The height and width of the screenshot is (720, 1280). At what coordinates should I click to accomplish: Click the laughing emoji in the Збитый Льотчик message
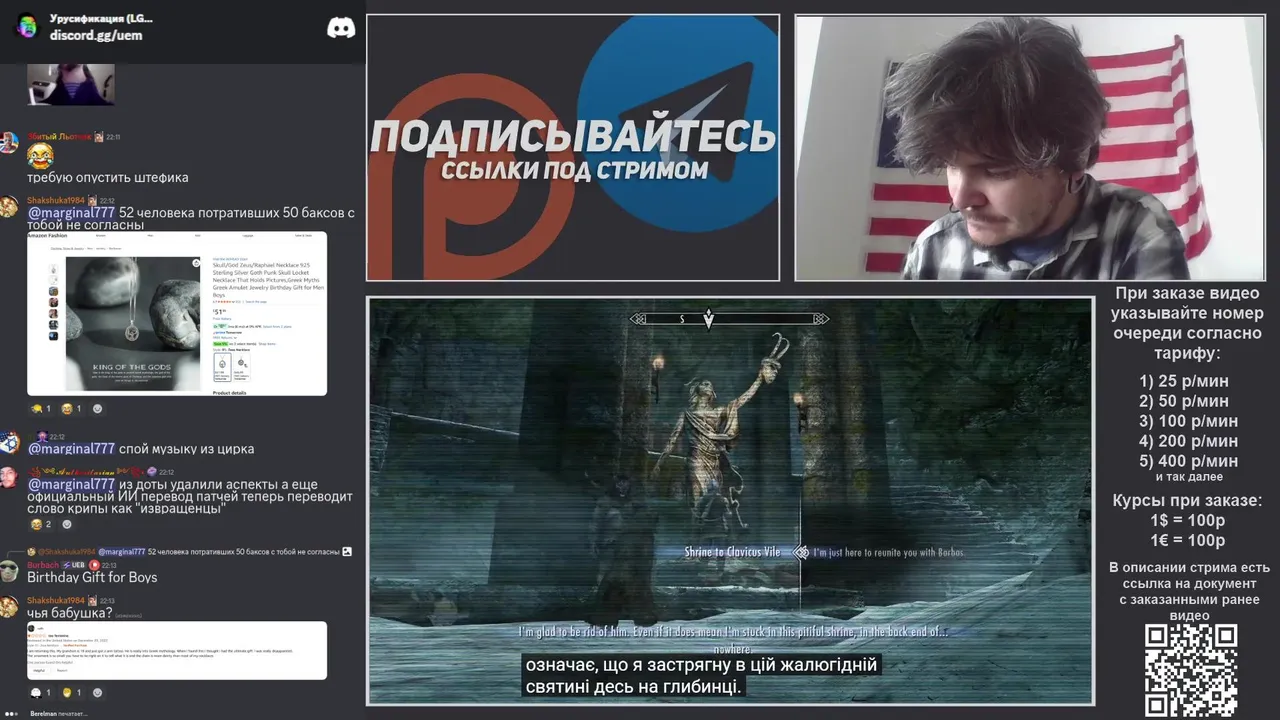40,156
